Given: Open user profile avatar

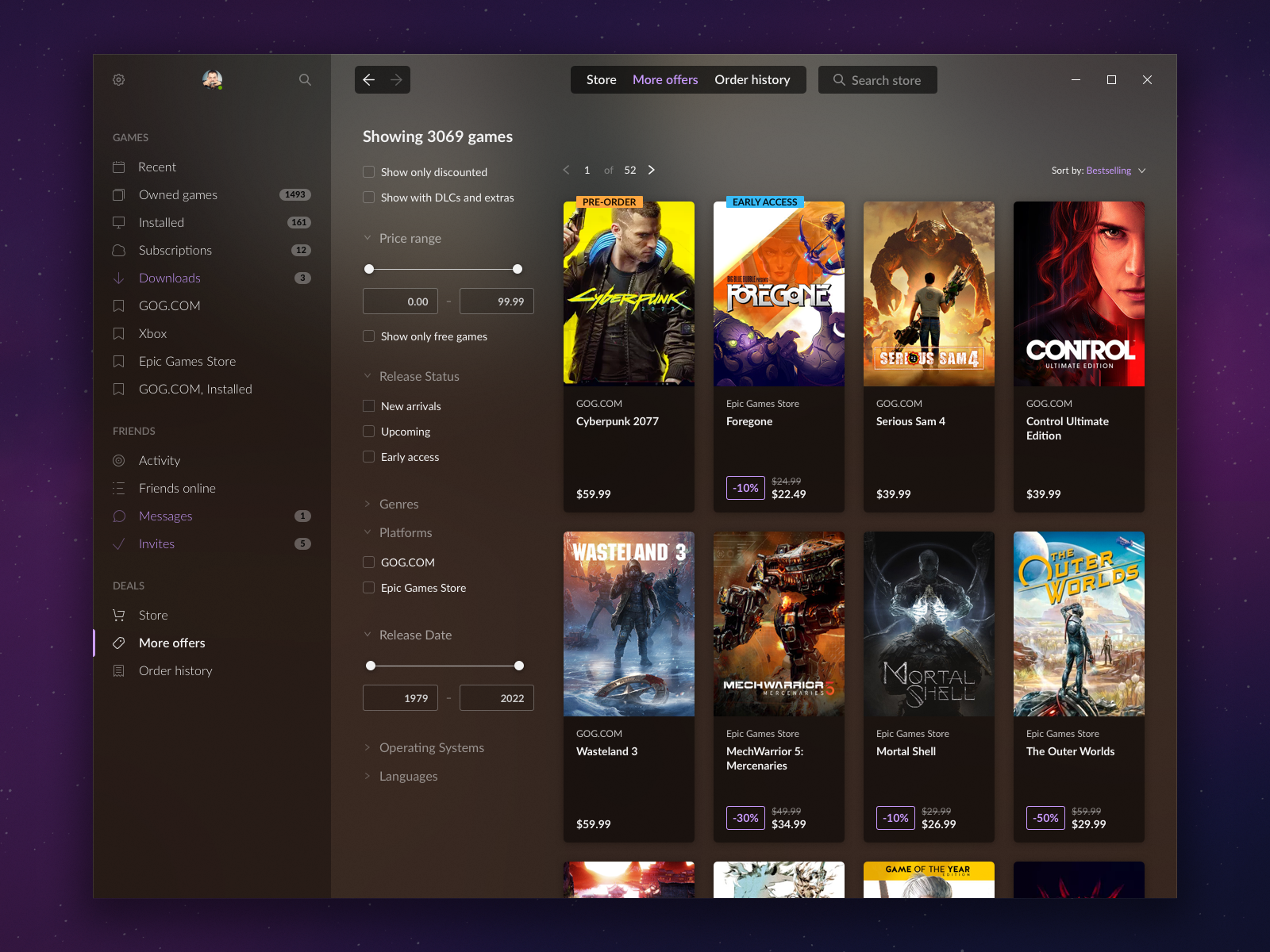Looking at the screenshot, I should [x=212, y=79].
